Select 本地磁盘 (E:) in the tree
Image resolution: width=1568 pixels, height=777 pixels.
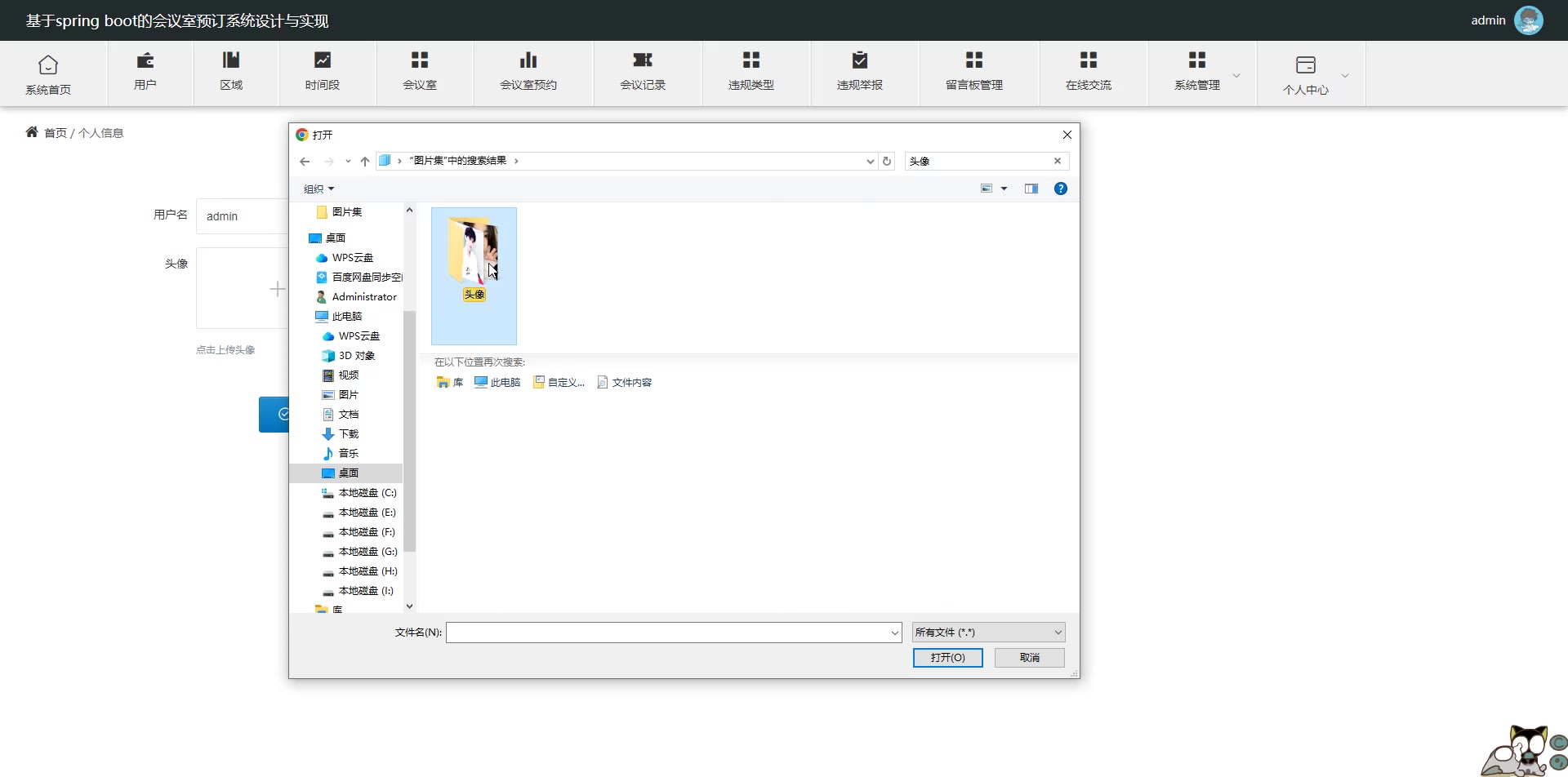coord(359,513)
